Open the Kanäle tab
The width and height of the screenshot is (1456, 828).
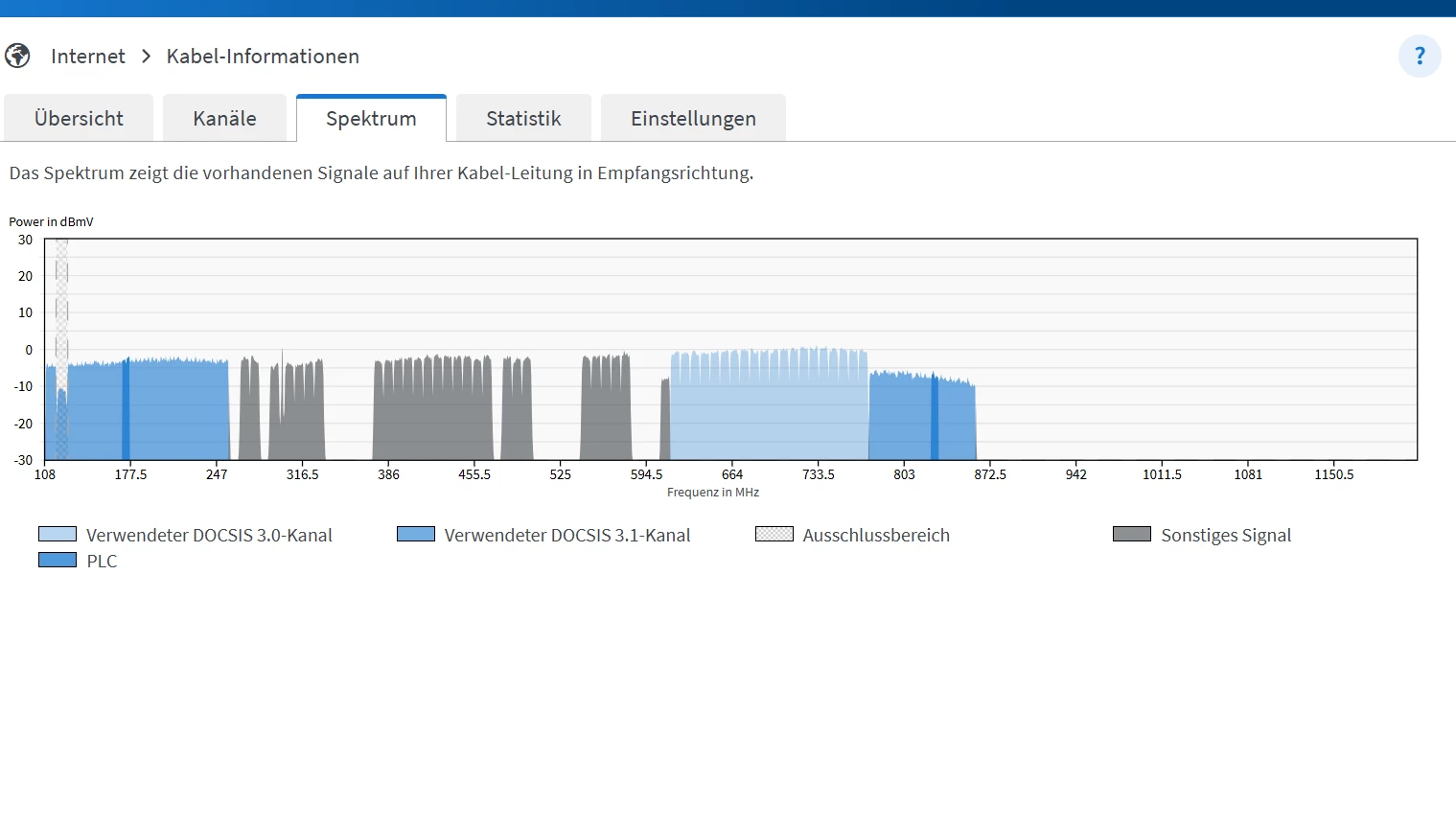click(x=224, y=119)
